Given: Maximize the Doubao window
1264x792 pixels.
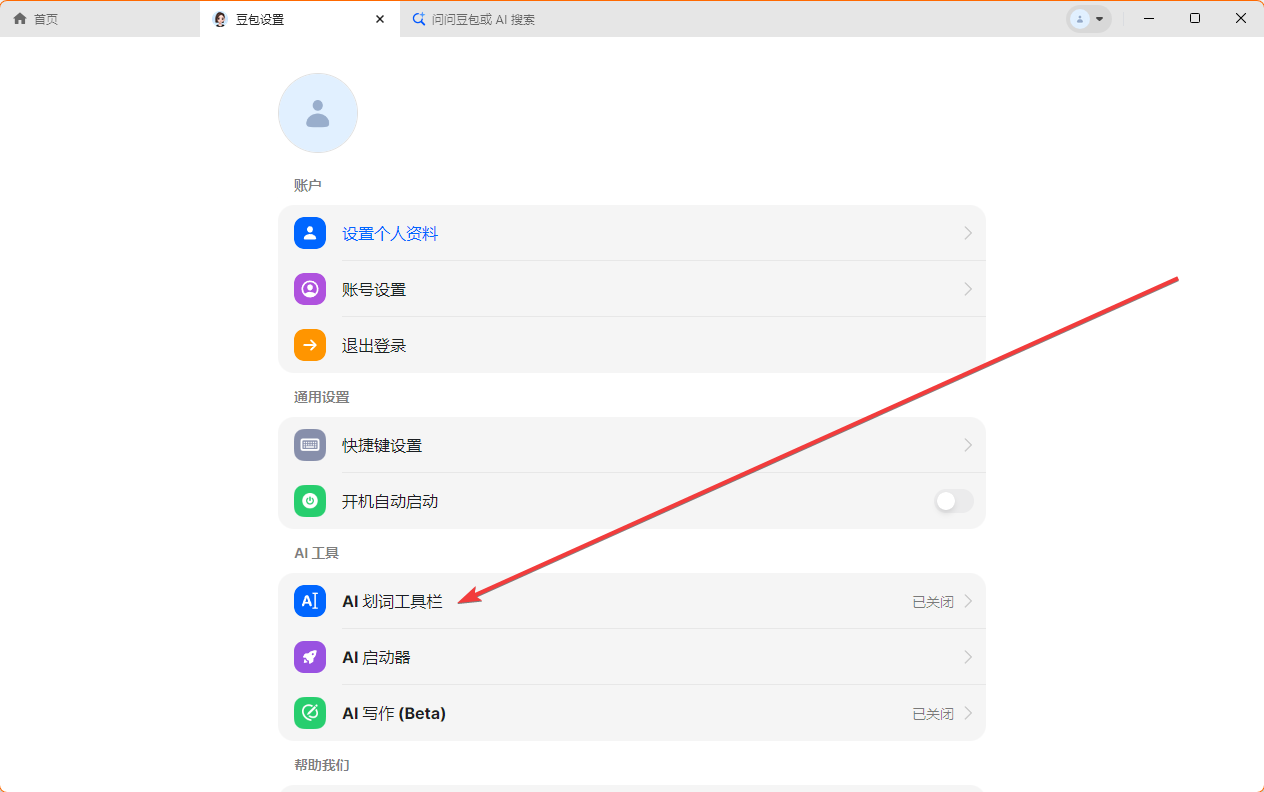Looking at the screenshot, I should [1195, 19].
